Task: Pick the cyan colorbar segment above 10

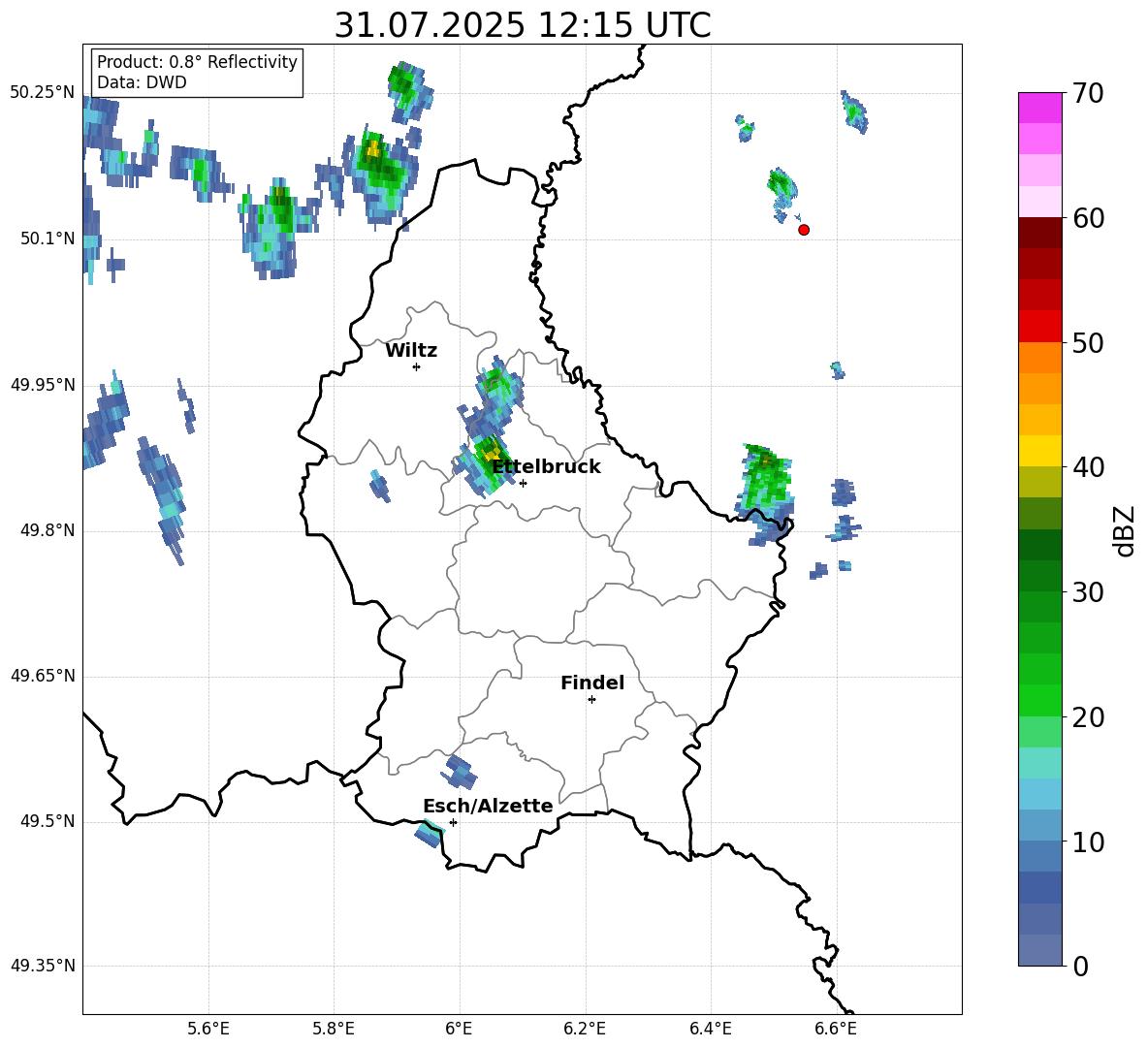Action: (x=1039, y=794)
